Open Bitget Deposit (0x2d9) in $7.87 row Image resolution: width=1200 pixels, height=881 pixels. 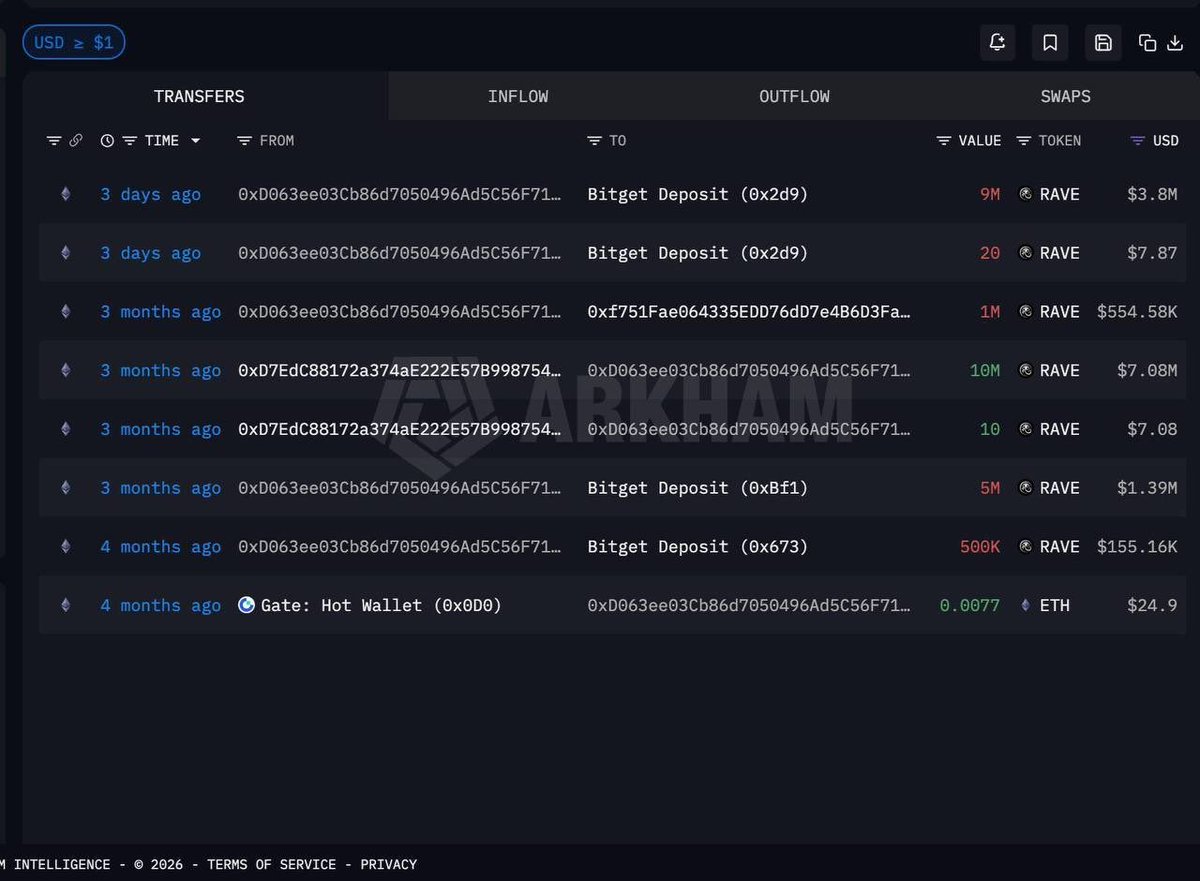[697, 254]
